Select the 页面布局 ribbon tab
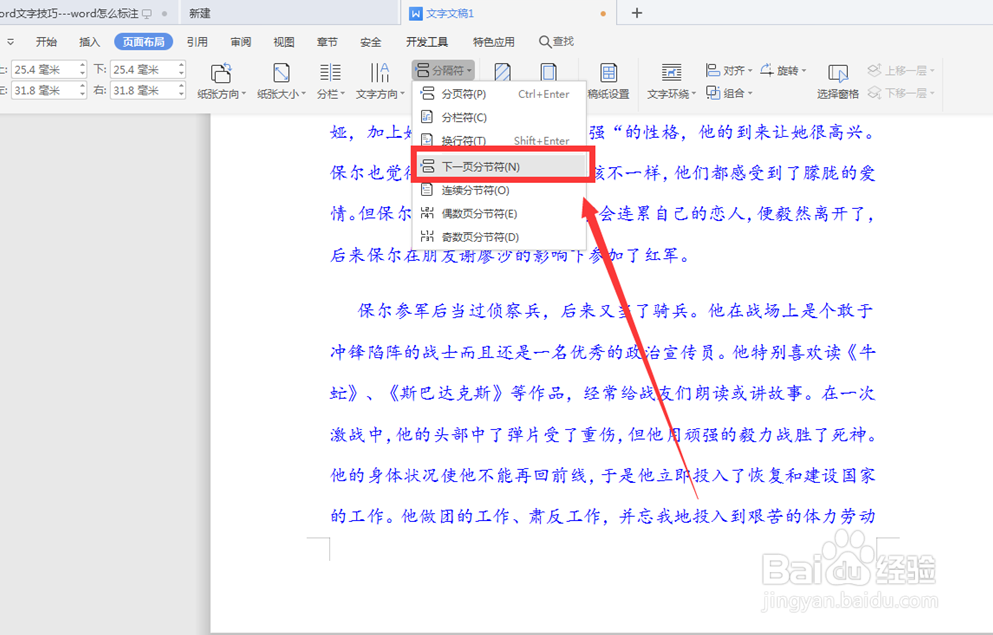993x635 pixels. [144, 42]
